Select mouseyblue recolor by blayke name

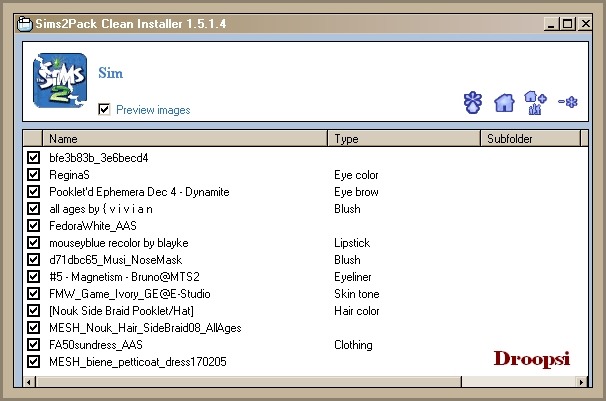(119, 243)
